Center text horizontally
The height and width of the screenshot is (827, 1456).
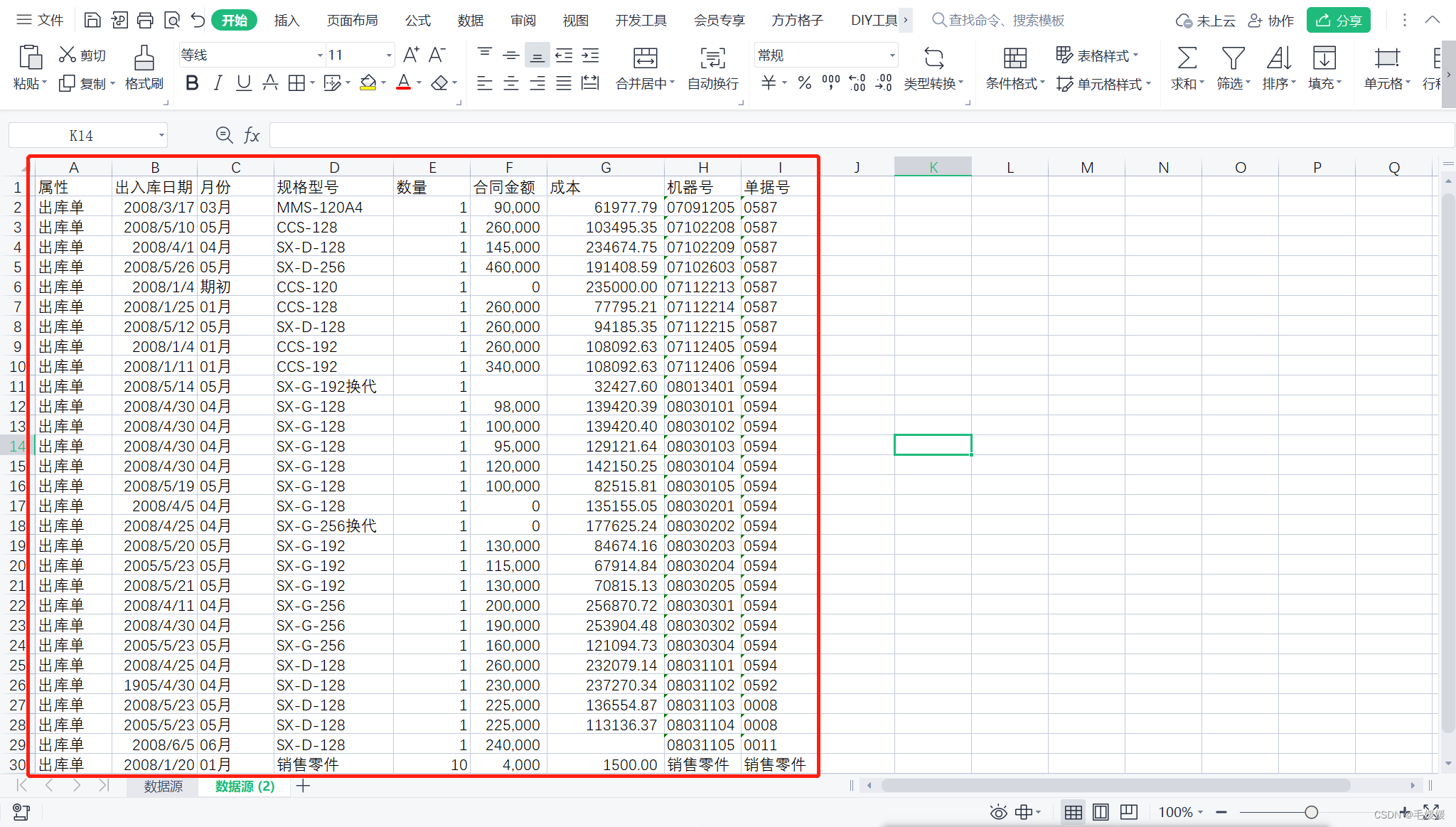511,83
